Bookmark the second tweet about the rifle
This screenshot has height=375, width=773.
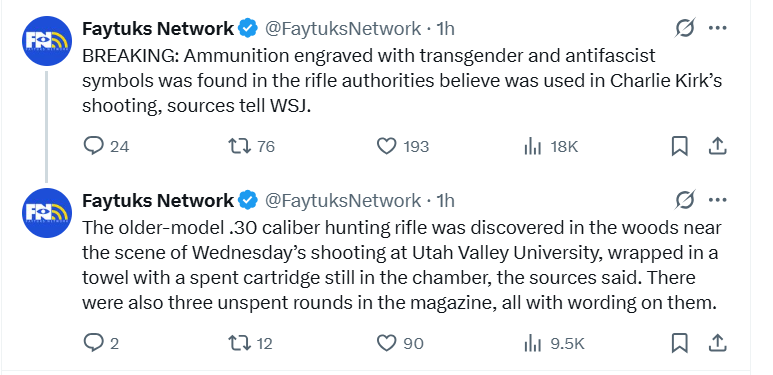[x=680, y=343]
